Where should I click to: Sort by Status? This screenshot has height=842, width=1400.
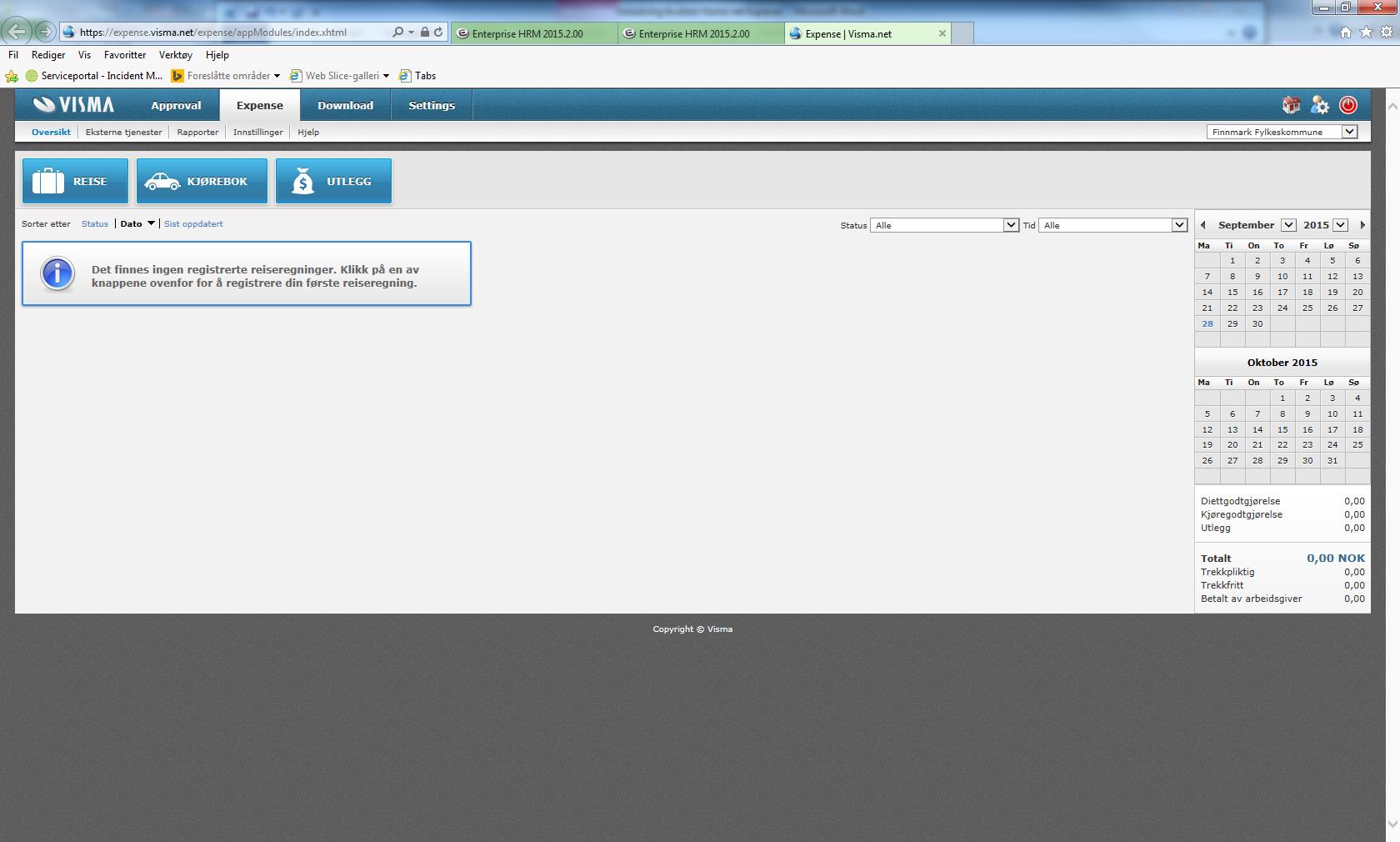[x=95, y=223]
